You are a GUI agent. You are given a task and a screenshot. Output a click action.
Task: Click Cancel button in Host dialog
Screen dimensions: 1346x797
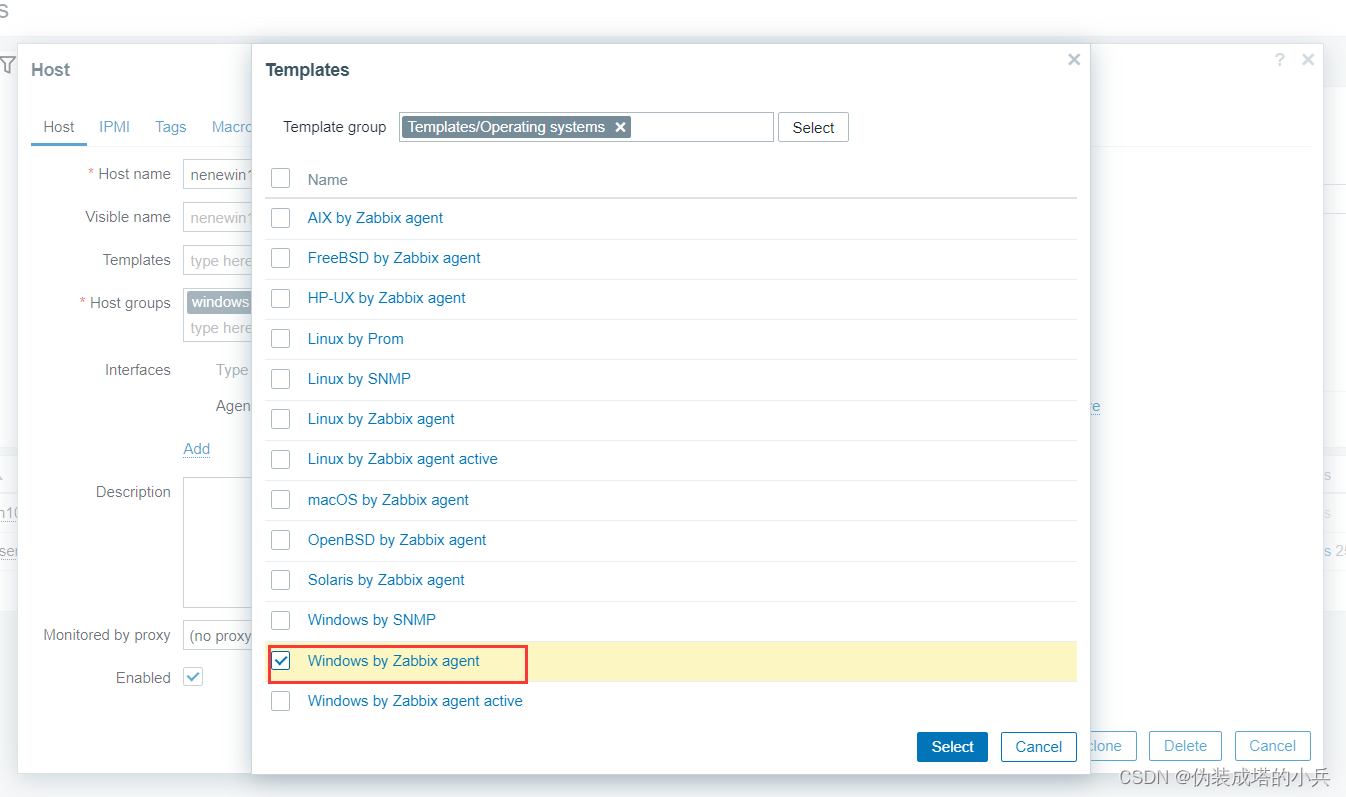(1272, 746)
